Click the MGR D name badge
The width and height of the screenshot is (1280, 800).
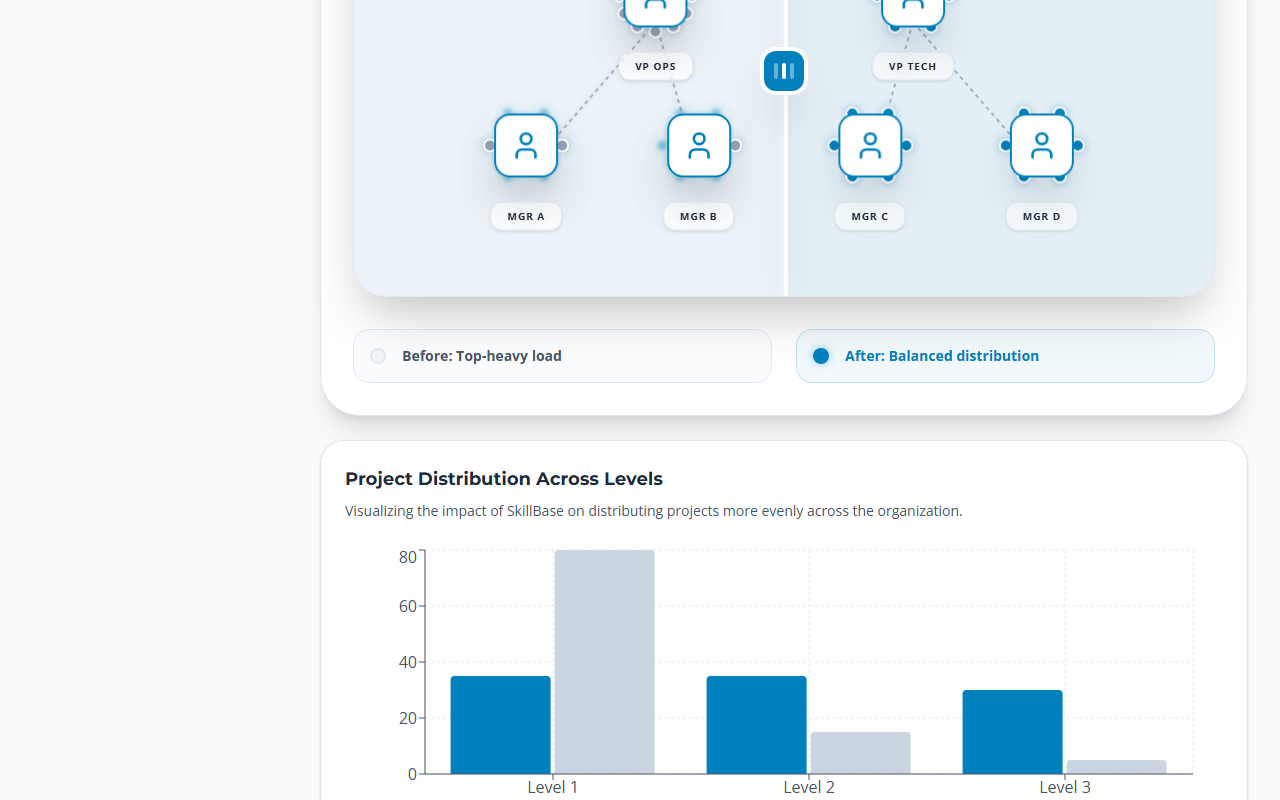(x=1041, y=216)
